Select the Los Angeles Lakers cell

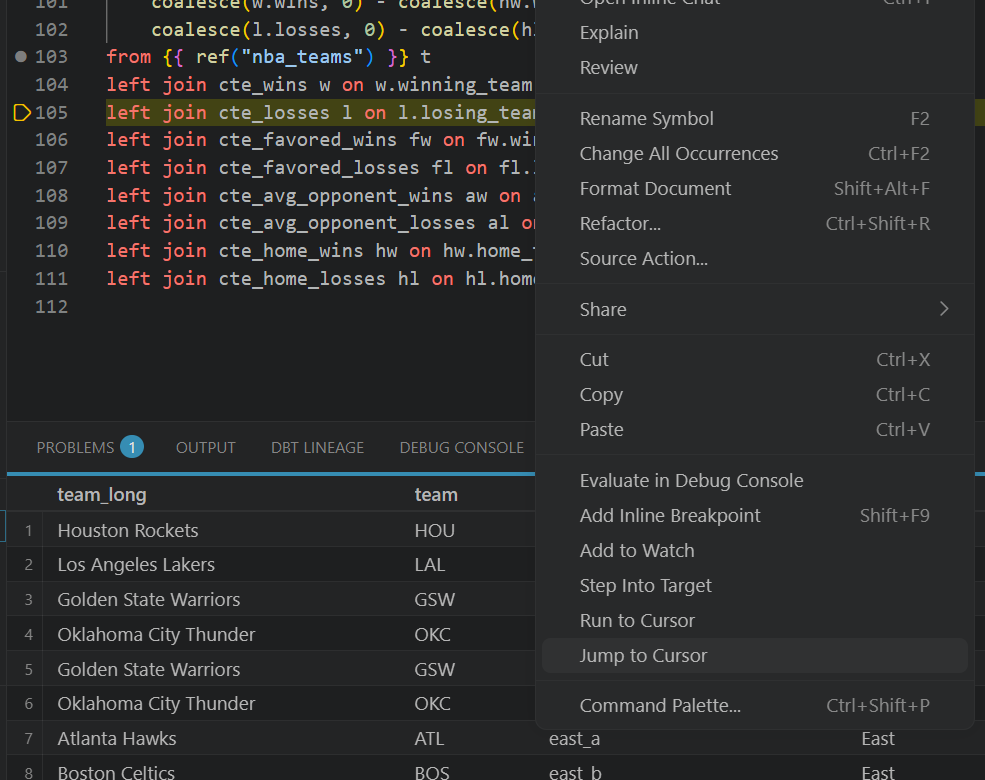pyautogui.click(x=136, y=565)
